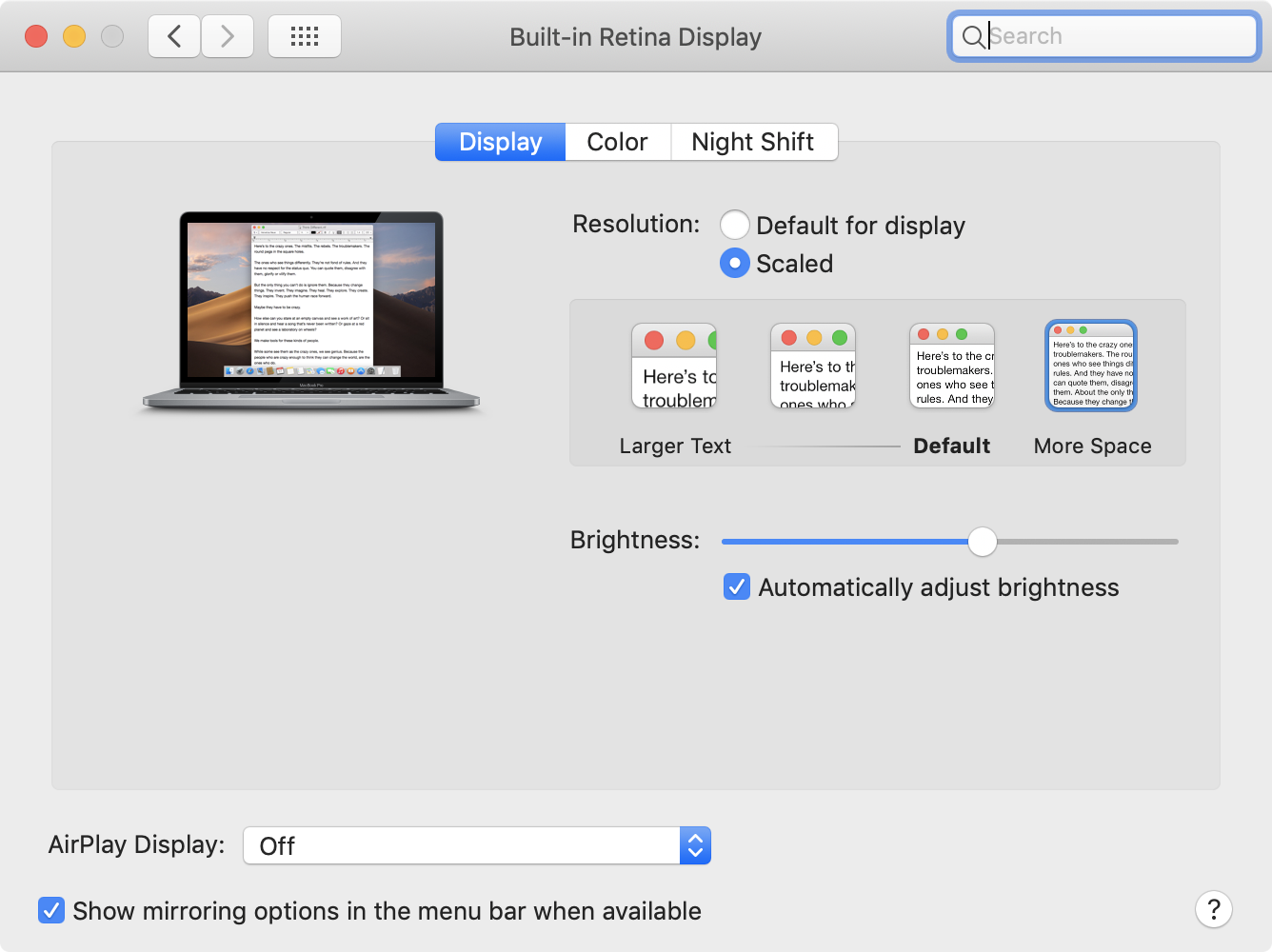Minimize the window with yellow button
This screenshot has height=952, width=1272.
tap(74, 36)
